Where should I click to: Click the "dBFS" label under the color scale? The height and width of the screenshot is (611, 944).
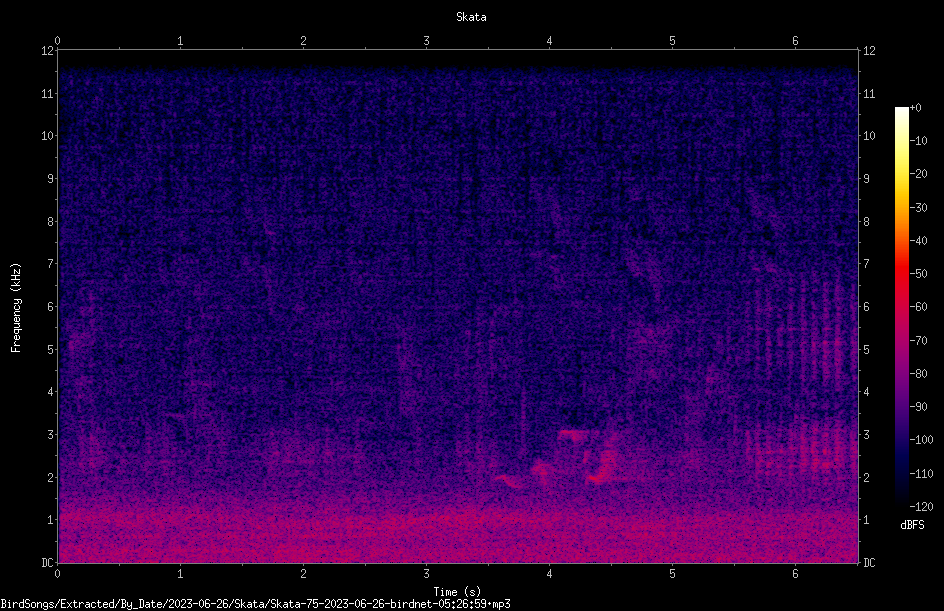tap(912, 525)
